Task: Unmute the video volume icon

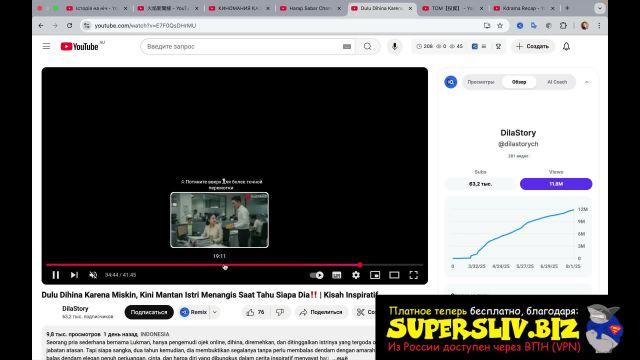Action: pyautogui.click(x=93, y=275)
